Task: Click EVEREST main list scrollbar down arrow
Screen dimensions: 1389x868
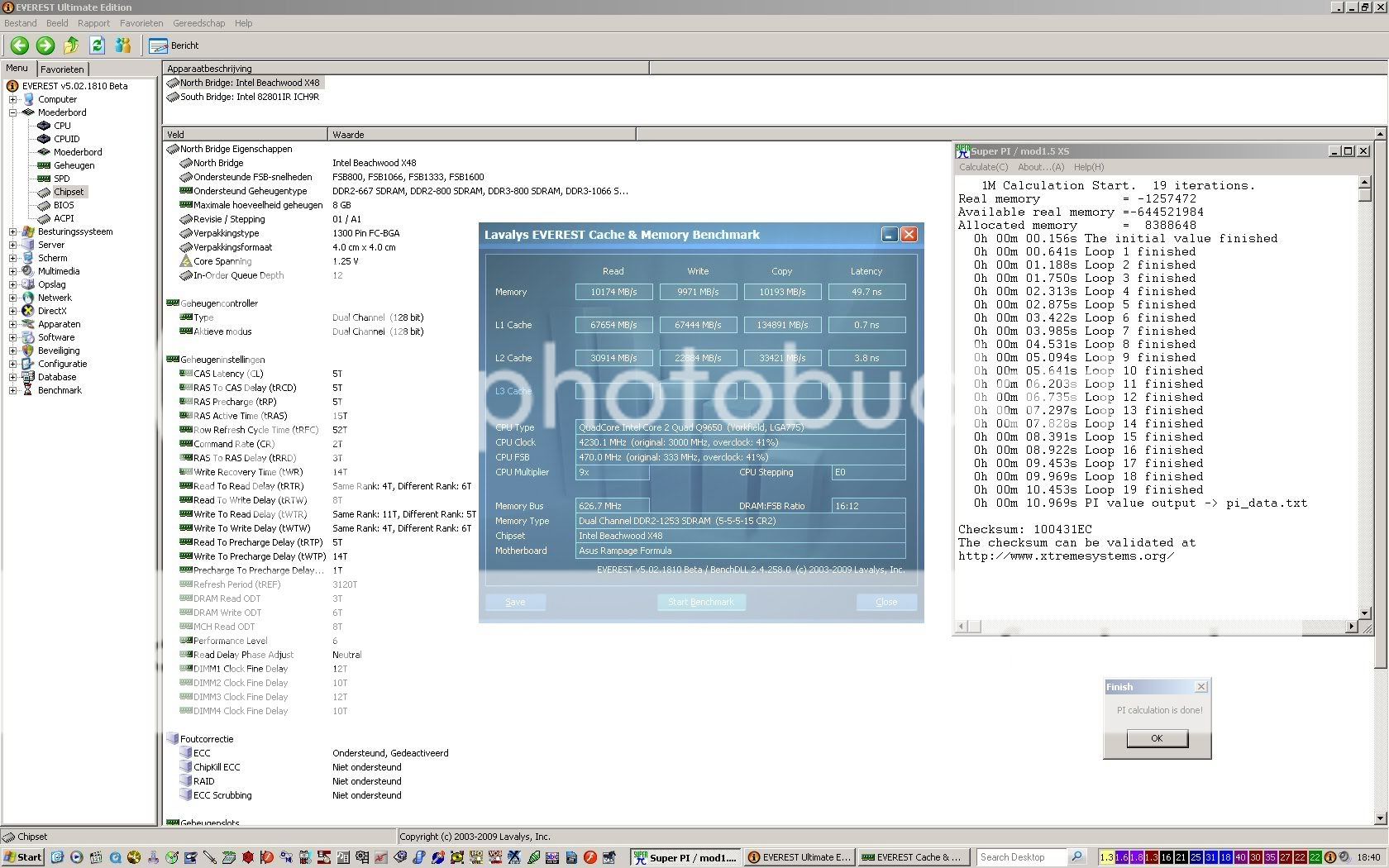Action: click(1381, 818)
